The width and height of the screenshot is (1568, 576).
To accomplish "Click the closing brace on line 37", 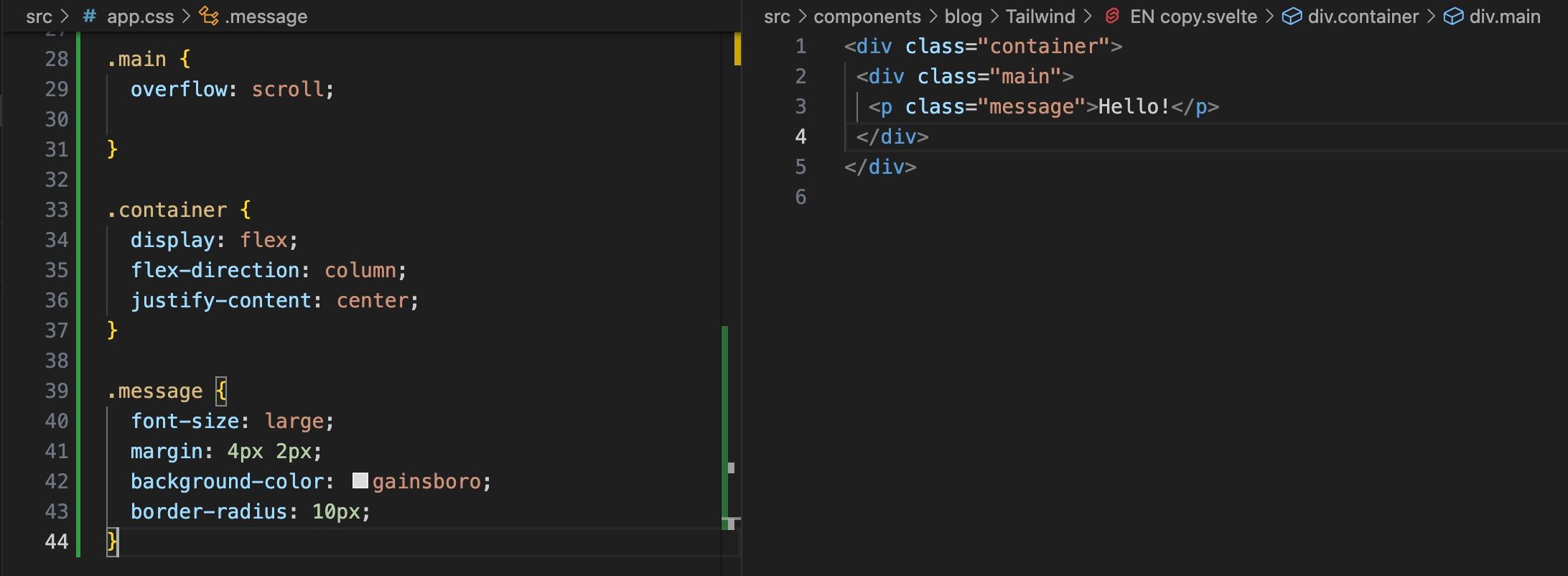I will (112, 330).
